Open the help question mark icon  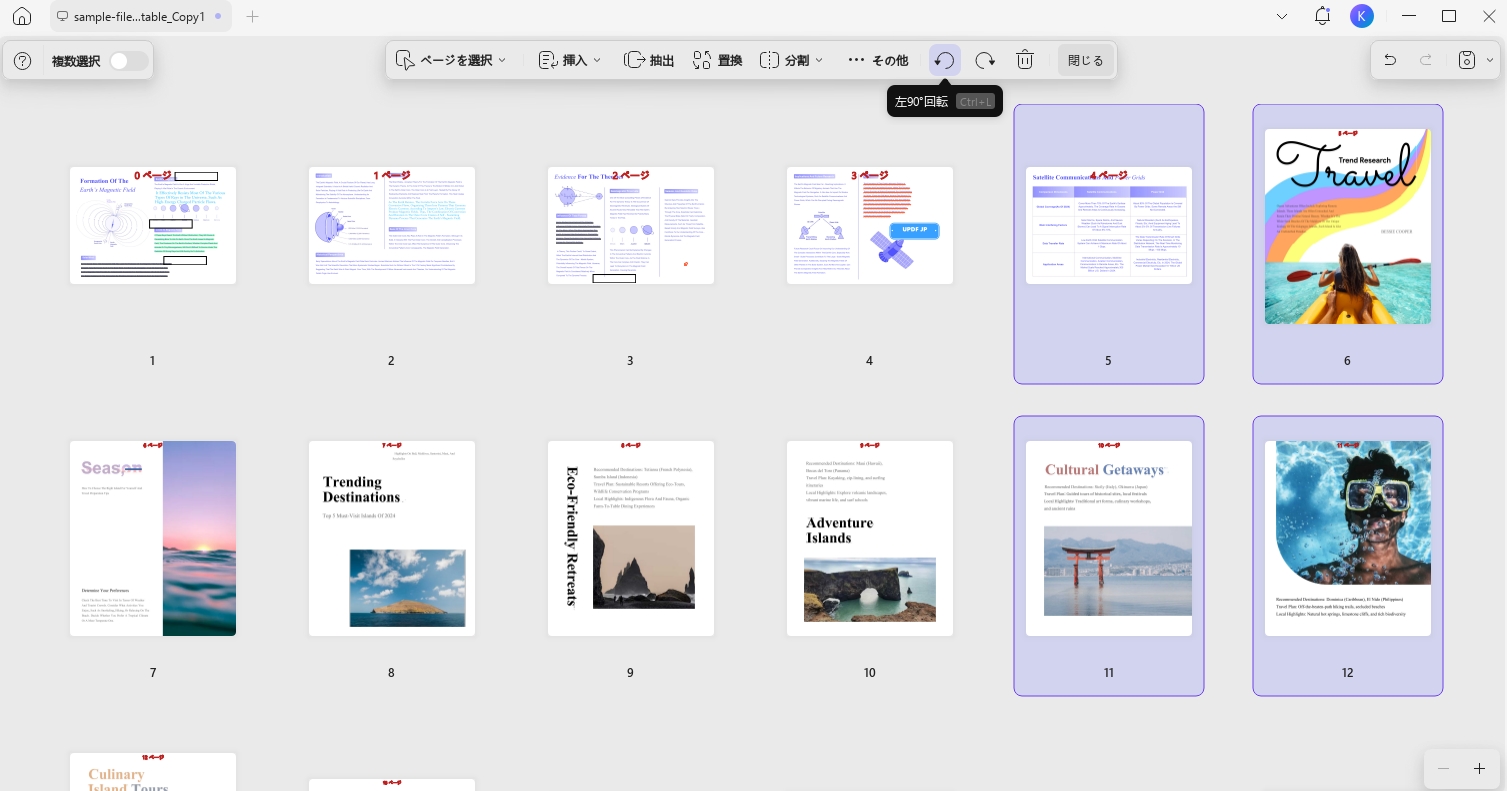(x=22, y=61)
